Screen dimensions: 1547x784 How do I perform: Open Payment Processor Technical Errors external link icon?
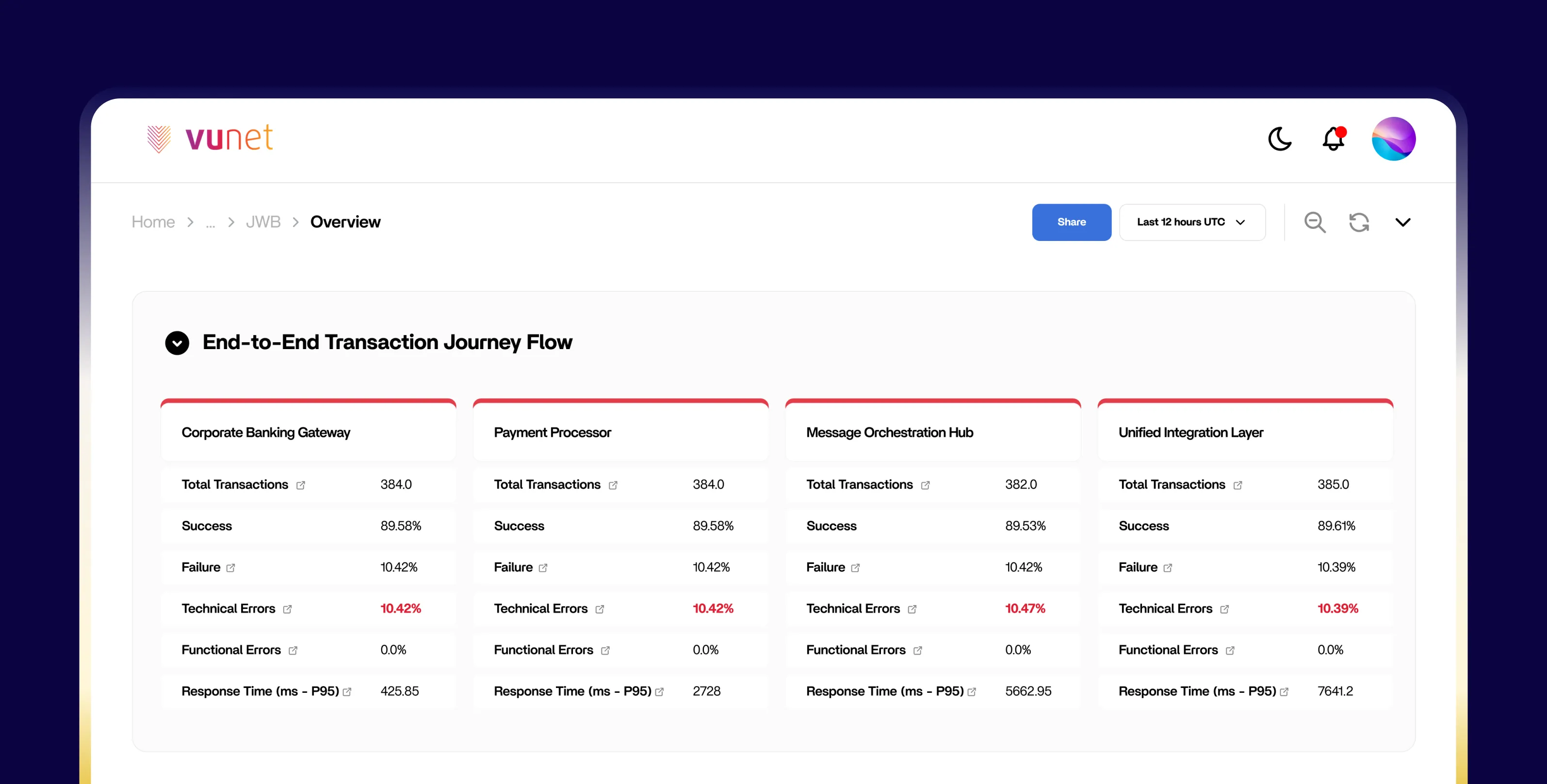(599, 609)
